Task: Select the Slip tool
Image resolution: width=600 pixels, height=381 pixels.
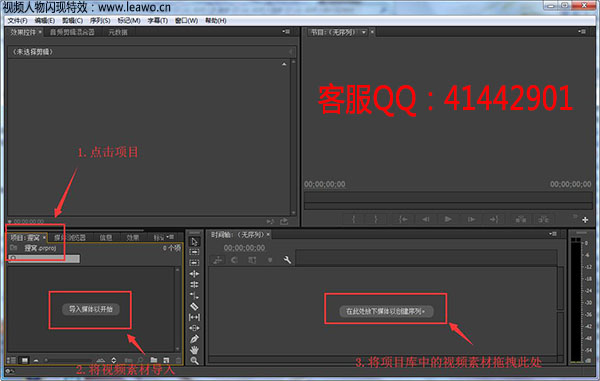Action: pyautogui.click(x=194, y=317)
